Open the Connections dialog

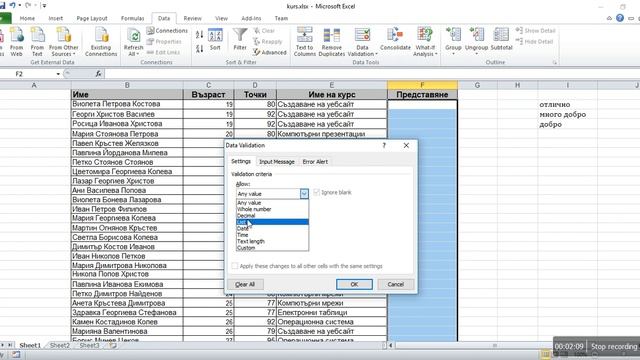167,31
